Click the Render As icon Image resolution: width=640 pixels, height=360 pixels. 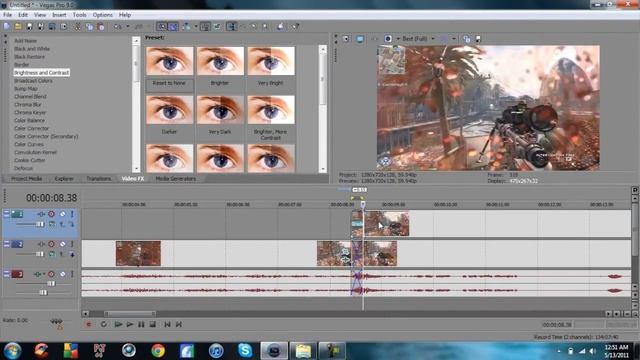52,27
